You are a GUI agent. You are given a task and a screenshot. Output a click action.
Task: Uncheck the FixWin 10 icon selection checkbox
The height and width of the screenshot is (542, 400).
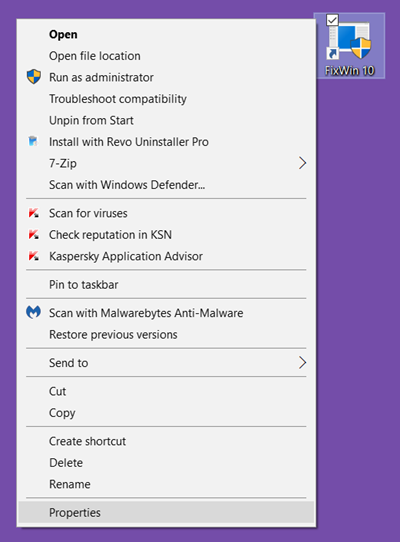coord(332,20)
